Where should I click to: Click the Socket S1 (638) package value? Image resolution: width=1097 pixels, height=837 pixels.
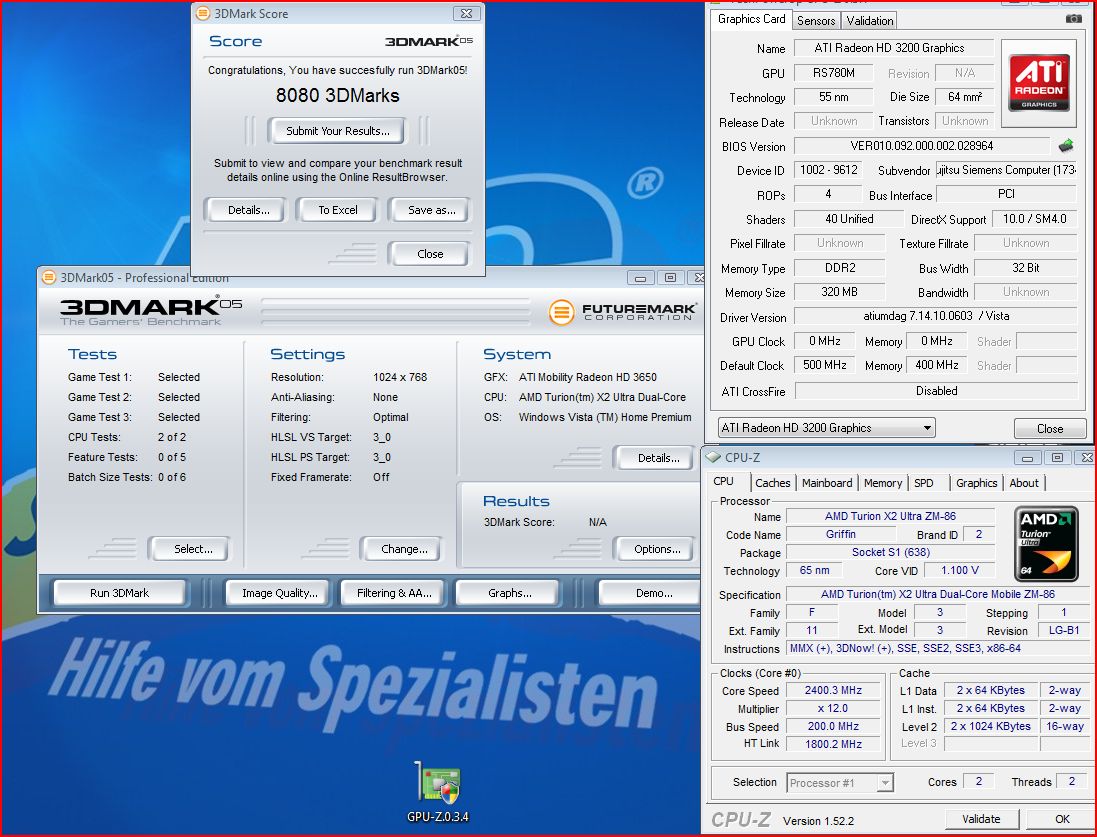click(x=890, y=552)
